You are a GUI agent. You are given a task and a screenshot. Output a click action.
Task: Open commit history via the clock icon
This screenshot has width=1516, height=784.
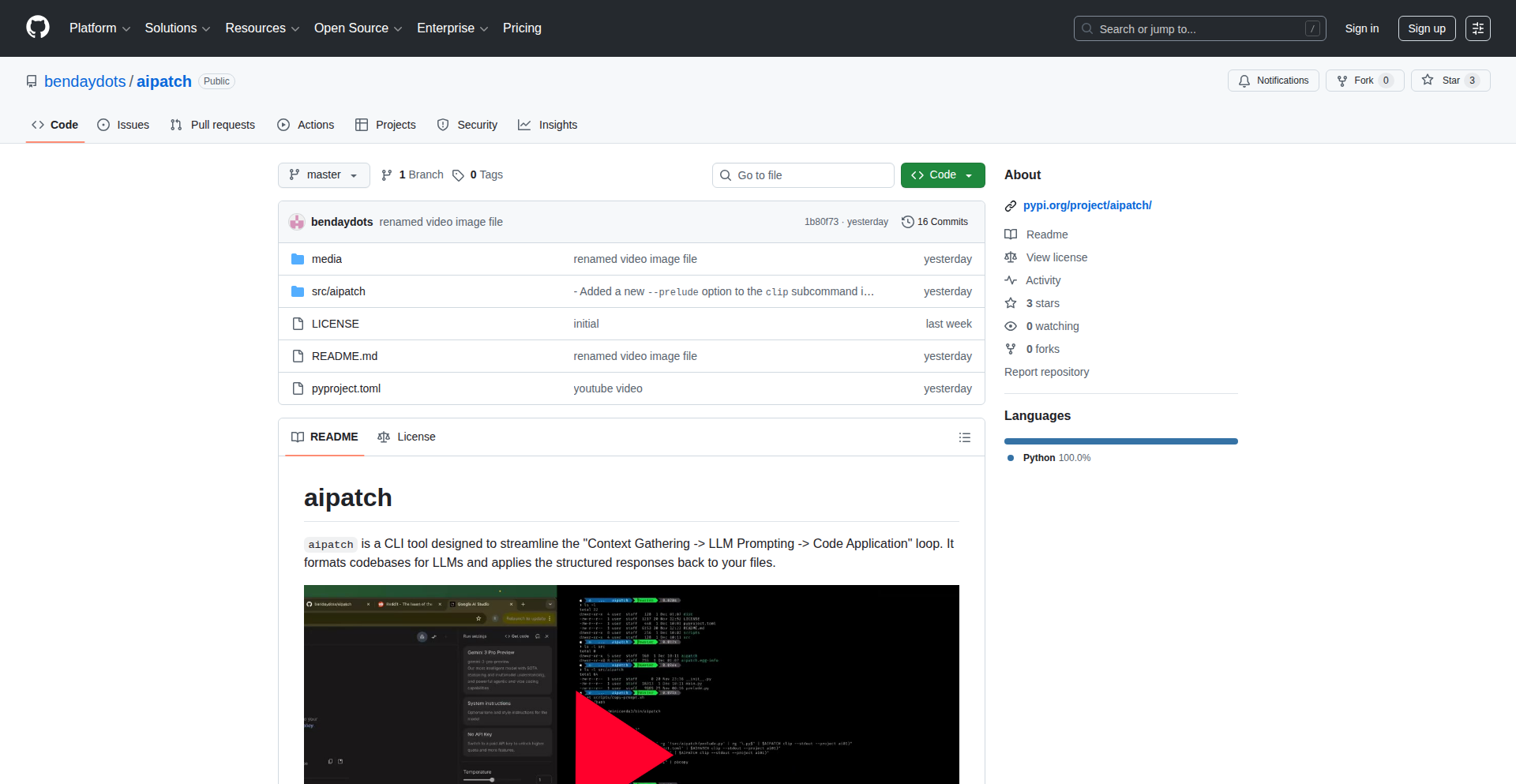[x=908, y=222]
